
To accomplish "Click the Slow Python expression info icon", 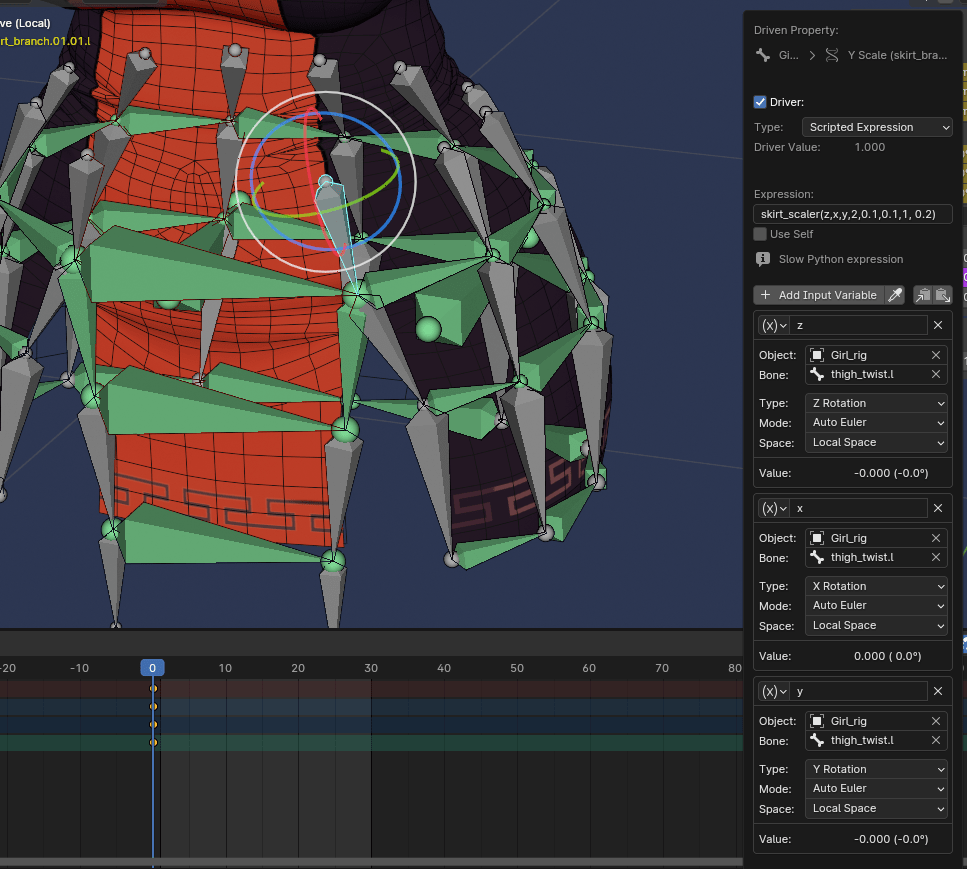I will pos(763,259).
